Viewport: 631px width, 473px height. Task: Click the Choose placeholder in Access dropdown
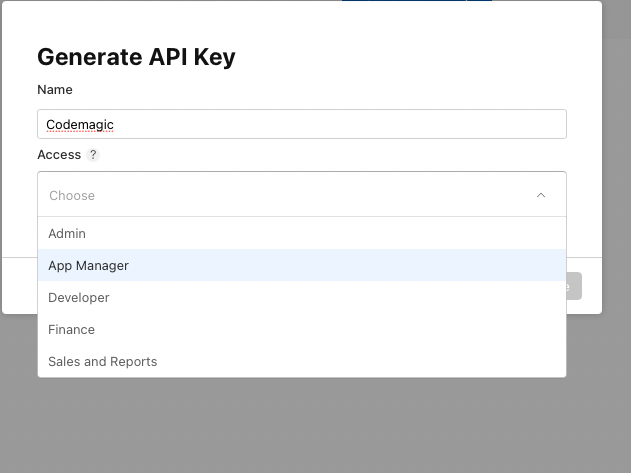72,195
